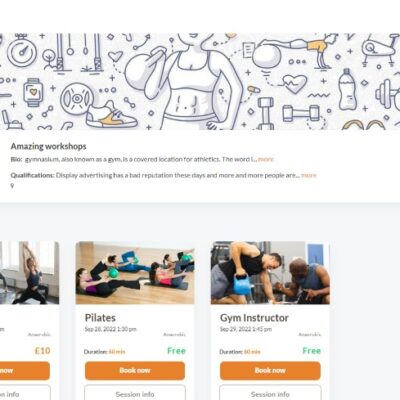Click the exercise bike icon in banner
The image size is (400, 400).
378,50
